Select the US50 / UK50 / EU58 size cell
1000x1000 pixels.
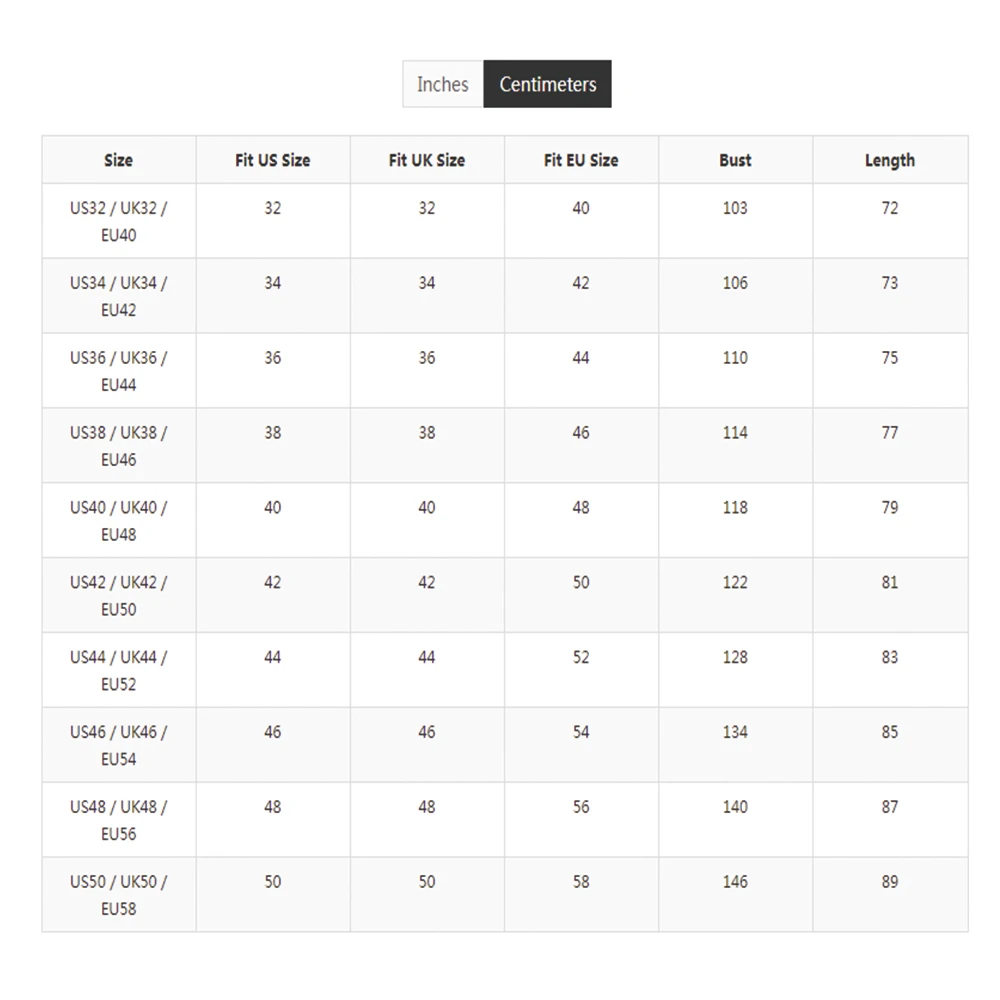[119, 895]
